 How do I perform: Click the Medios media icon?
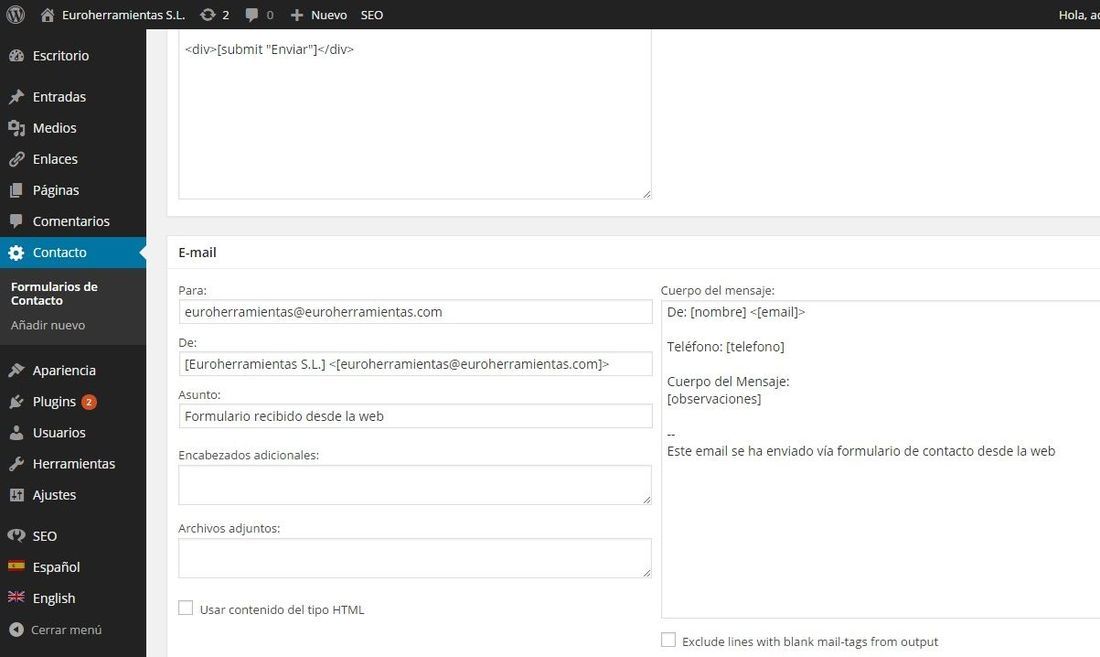[x=16, y=128]
